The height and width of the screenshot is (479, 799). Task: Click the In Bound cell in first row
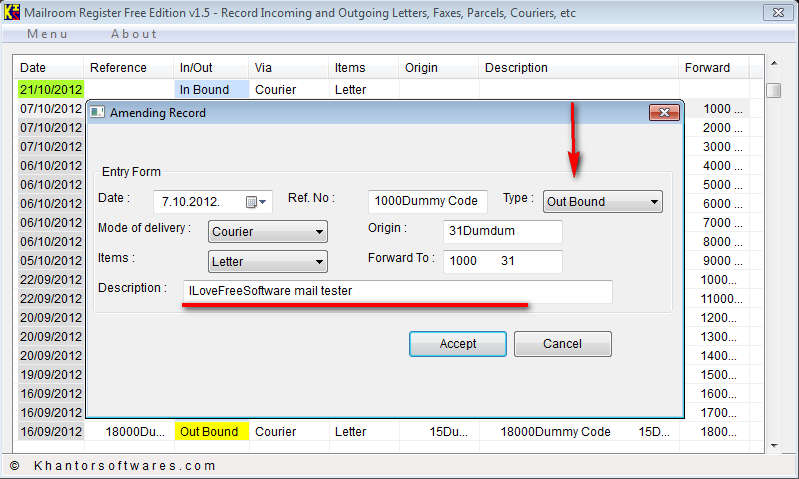coord(211,90)
